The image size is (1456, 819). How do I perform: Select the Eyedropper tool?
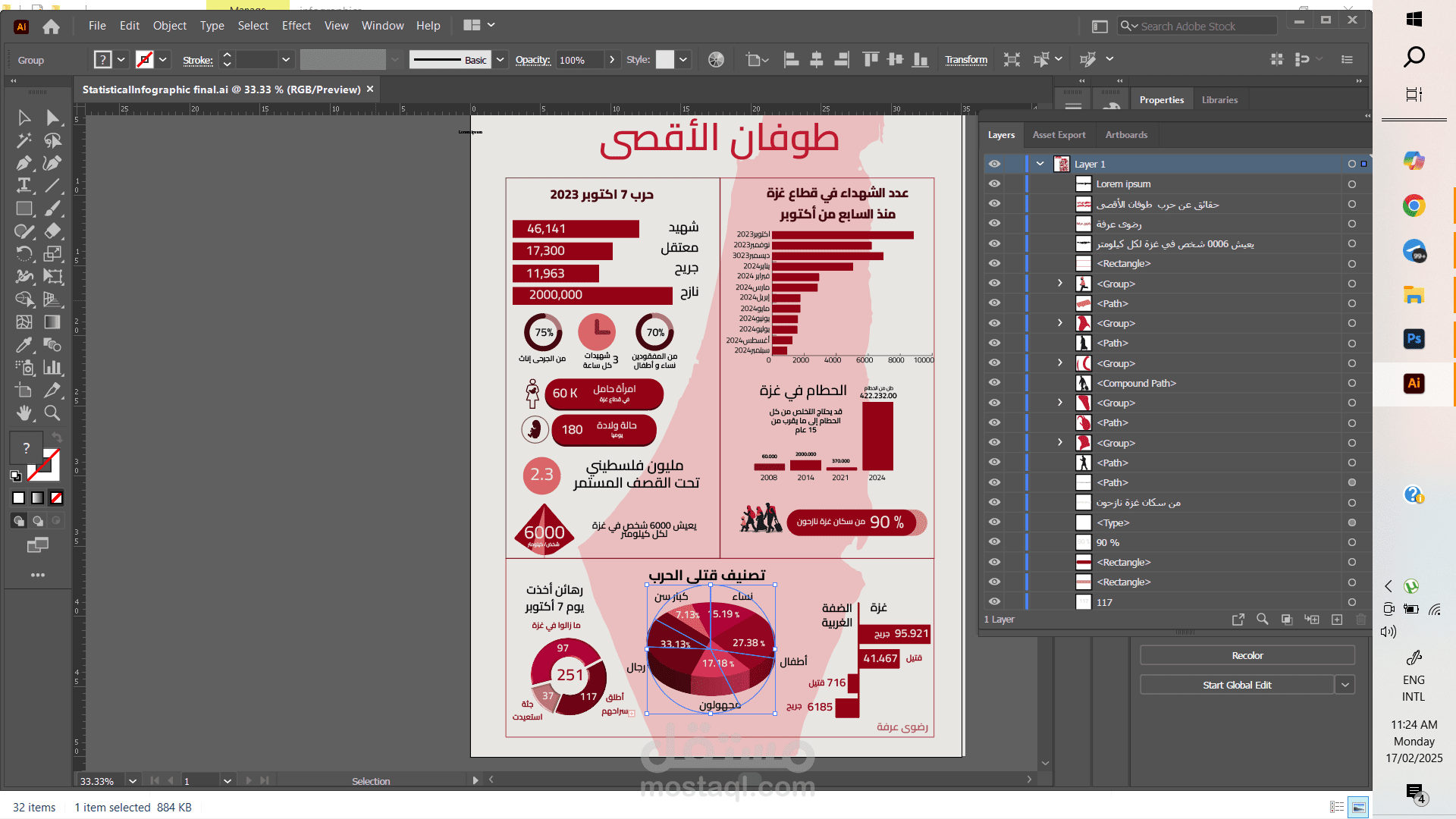tap(24, 345)
